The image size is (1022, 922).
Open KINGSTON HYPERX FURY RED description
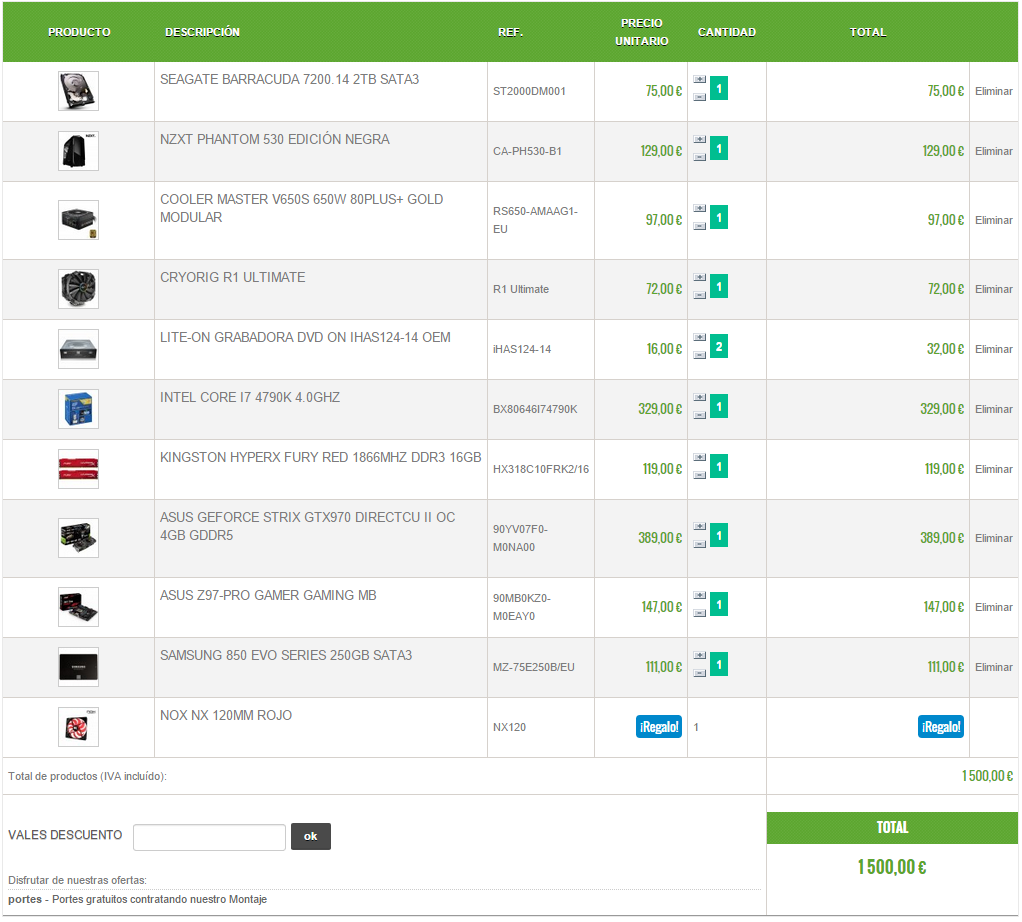pyautogui.click(x=321, y=457)
